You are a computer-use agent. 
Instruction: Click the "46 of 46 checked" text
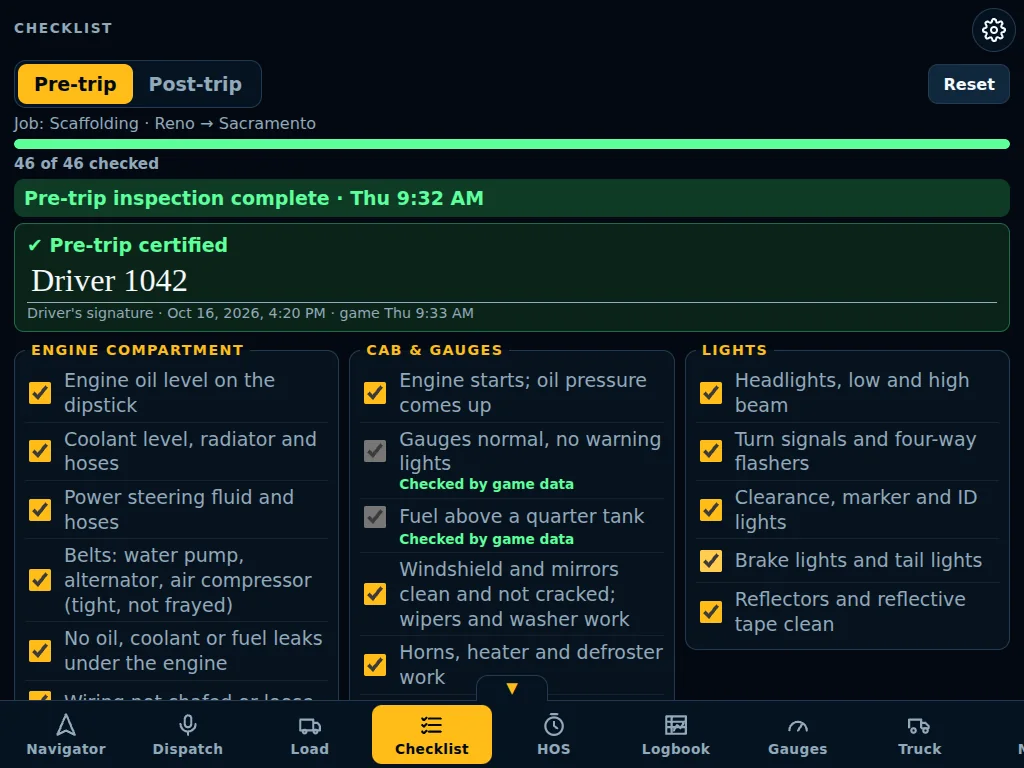coord(86,163)
